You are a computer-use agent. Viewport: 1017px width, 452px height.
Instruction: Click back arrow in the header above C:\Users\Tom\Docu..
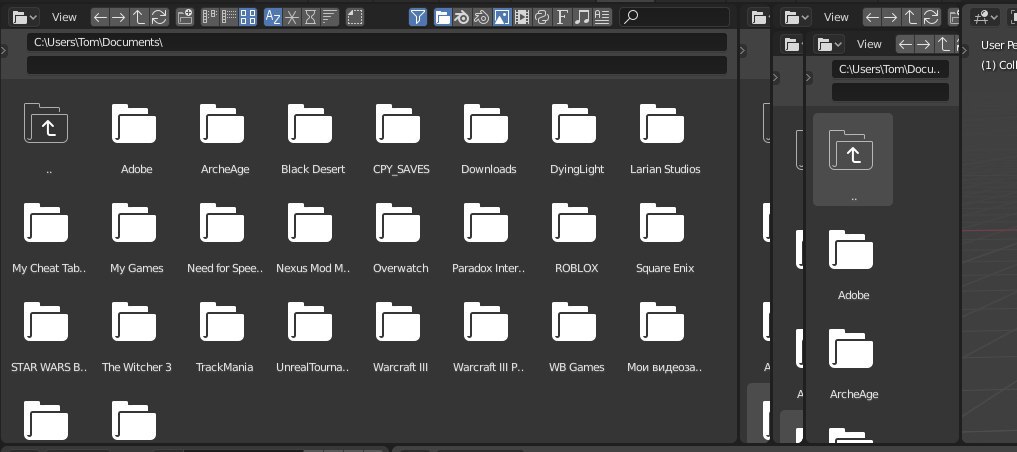coord(905,44)
